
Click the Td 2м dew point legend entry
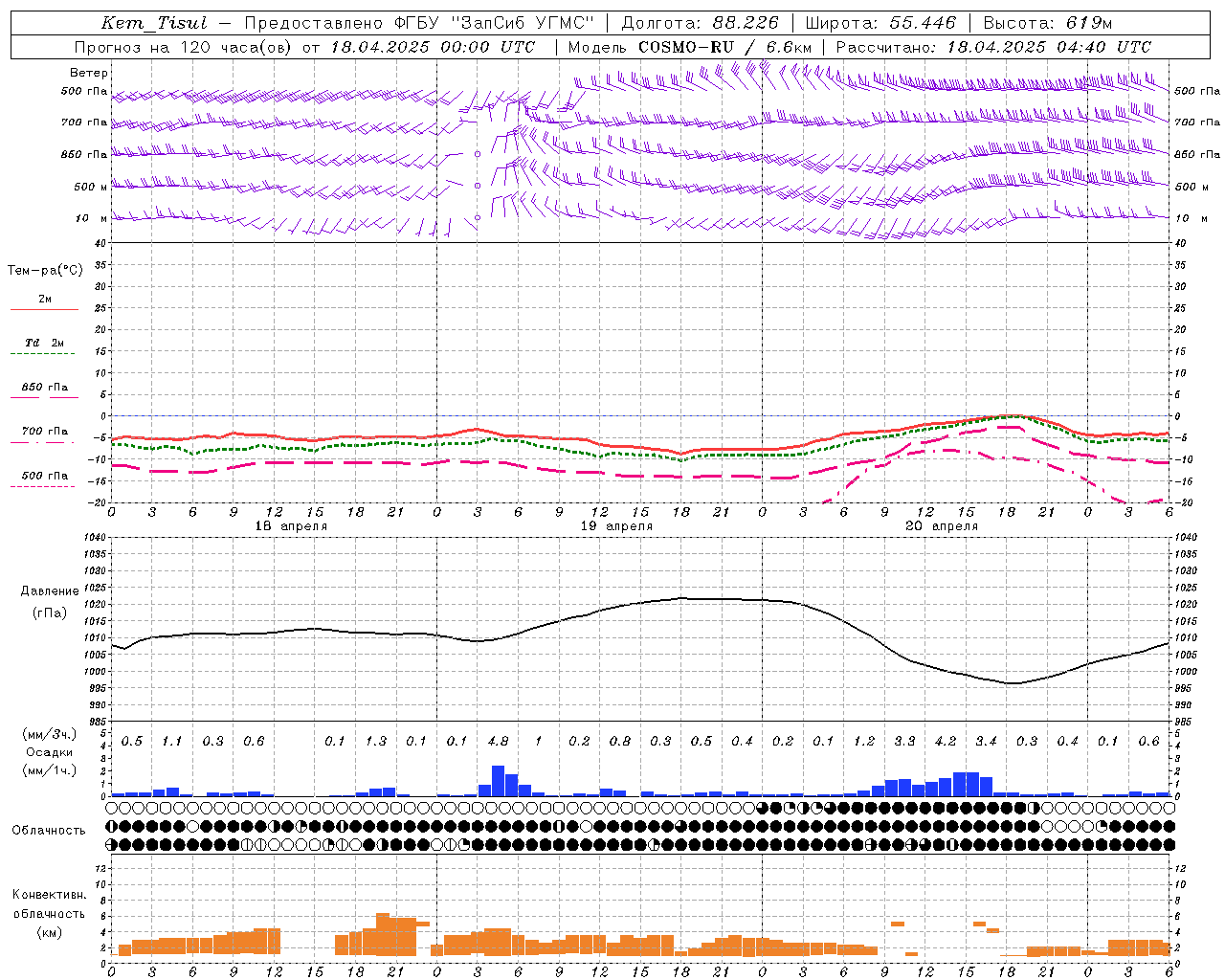(44, 343)
